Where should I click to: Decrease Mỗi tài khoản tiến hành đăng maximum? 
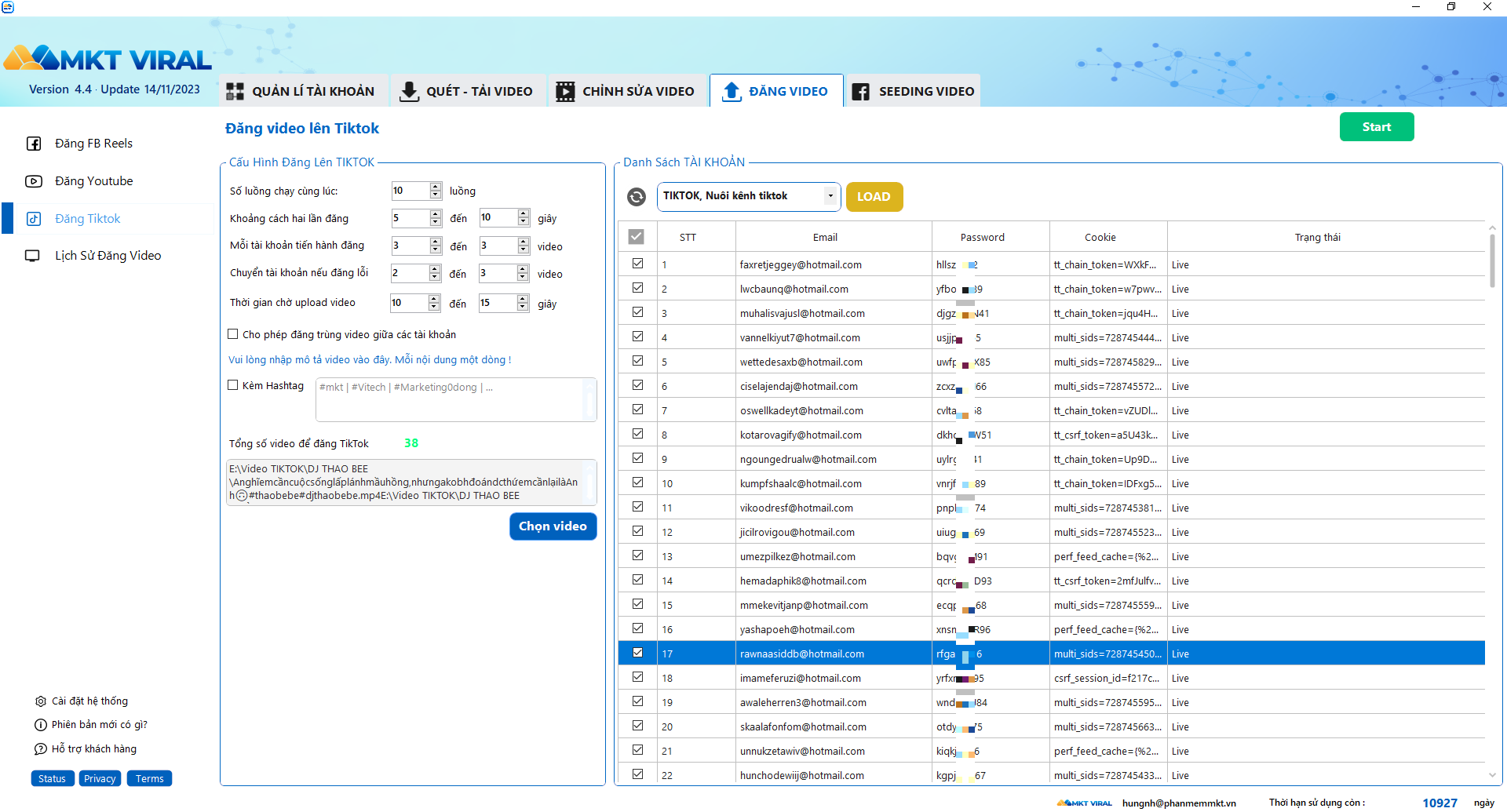pos(524,250)
